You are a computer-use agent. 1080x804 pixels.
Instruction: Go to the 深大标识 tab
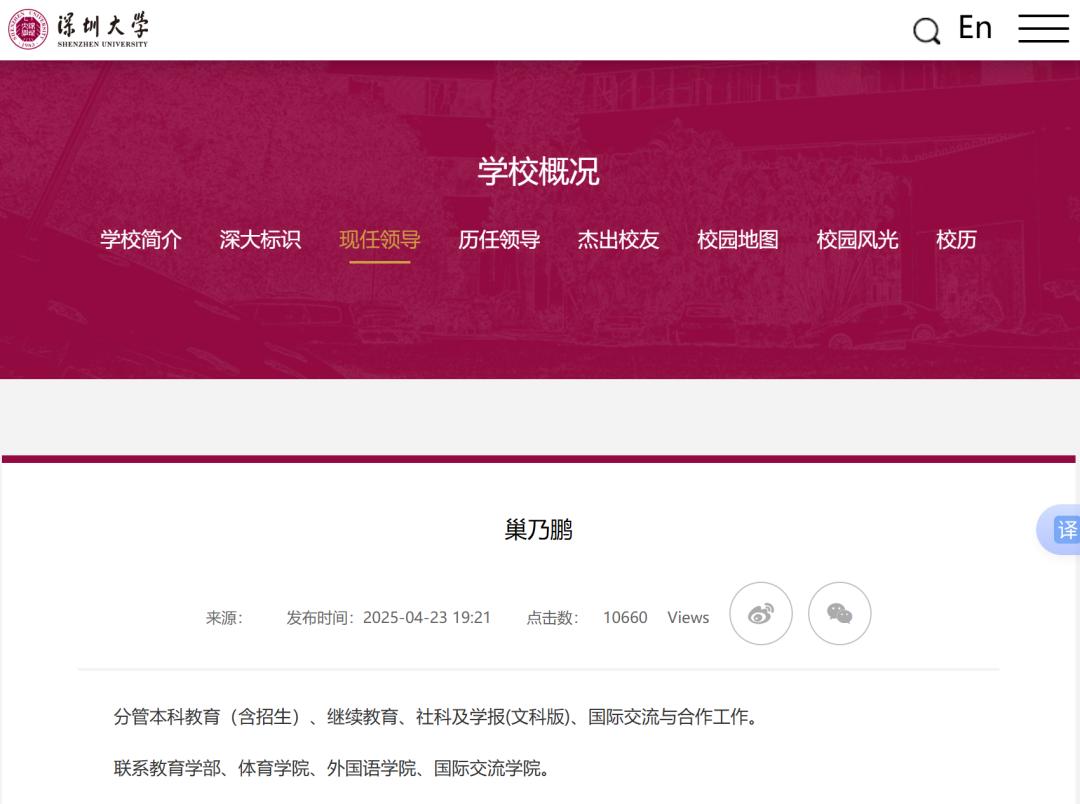click(x=260, y=240)
